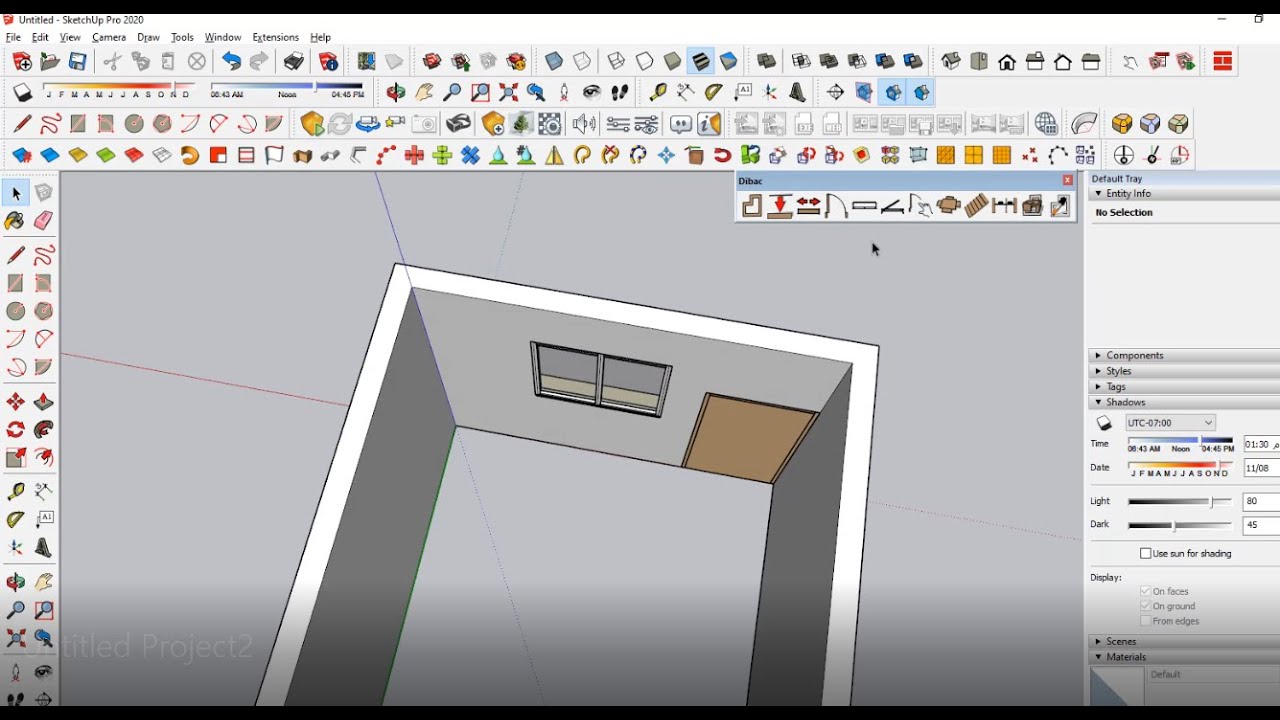Click the Light slider in Shadows panel
This screenshot has height=720, width=1280.
pos(1180,501)
